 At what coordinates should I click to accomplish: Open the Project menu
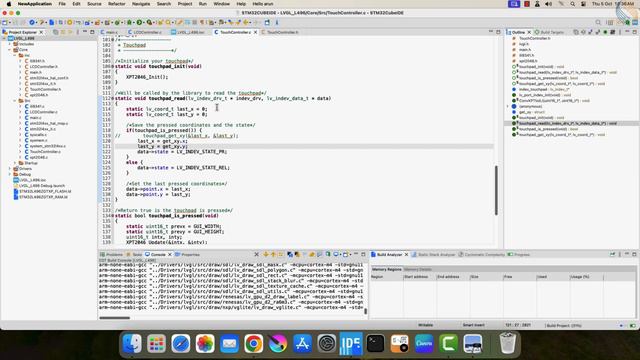click(x=185, y=4)
